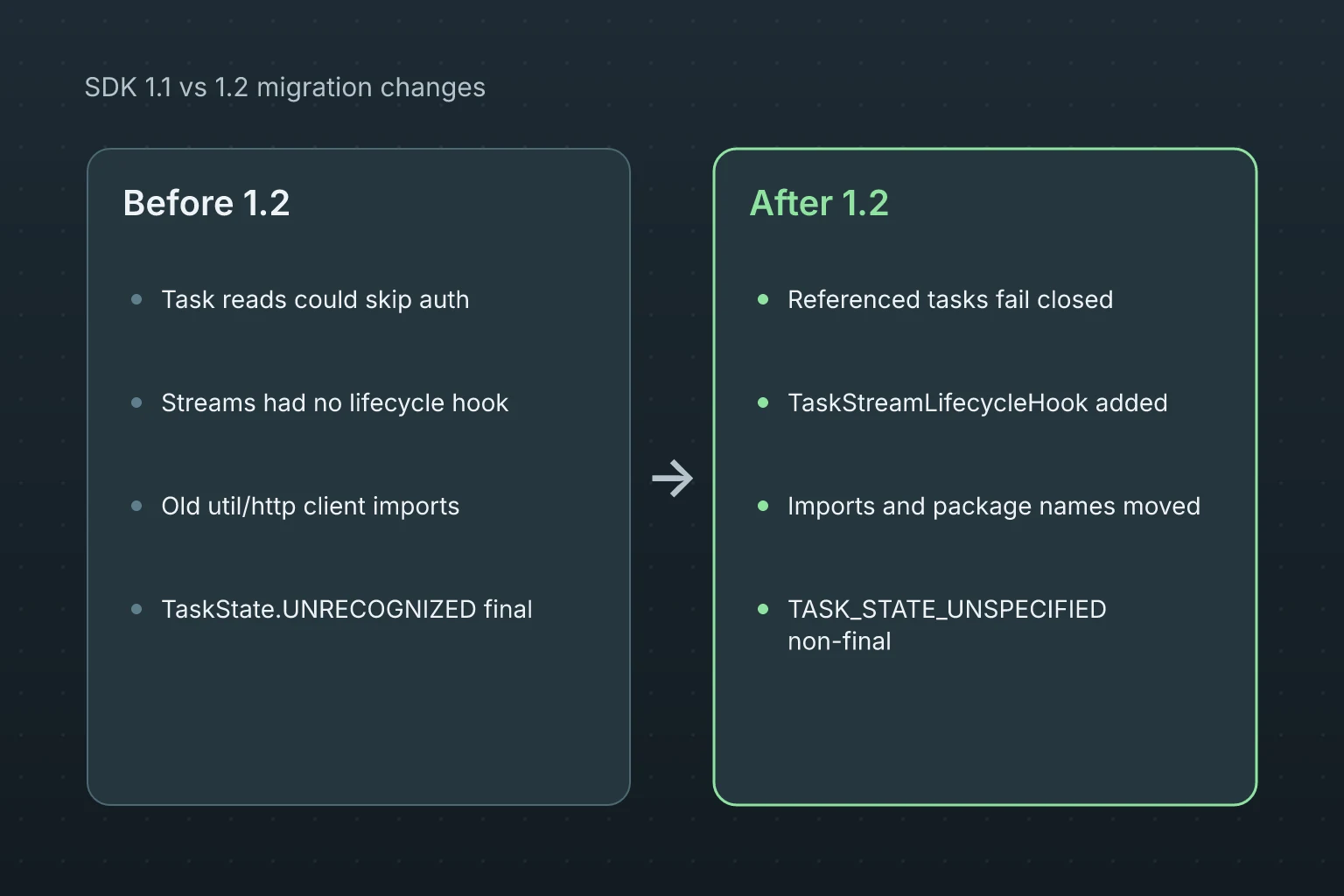Click the Task reads could skip auth text
This screenshot has height=896, width=1344.
315,299
